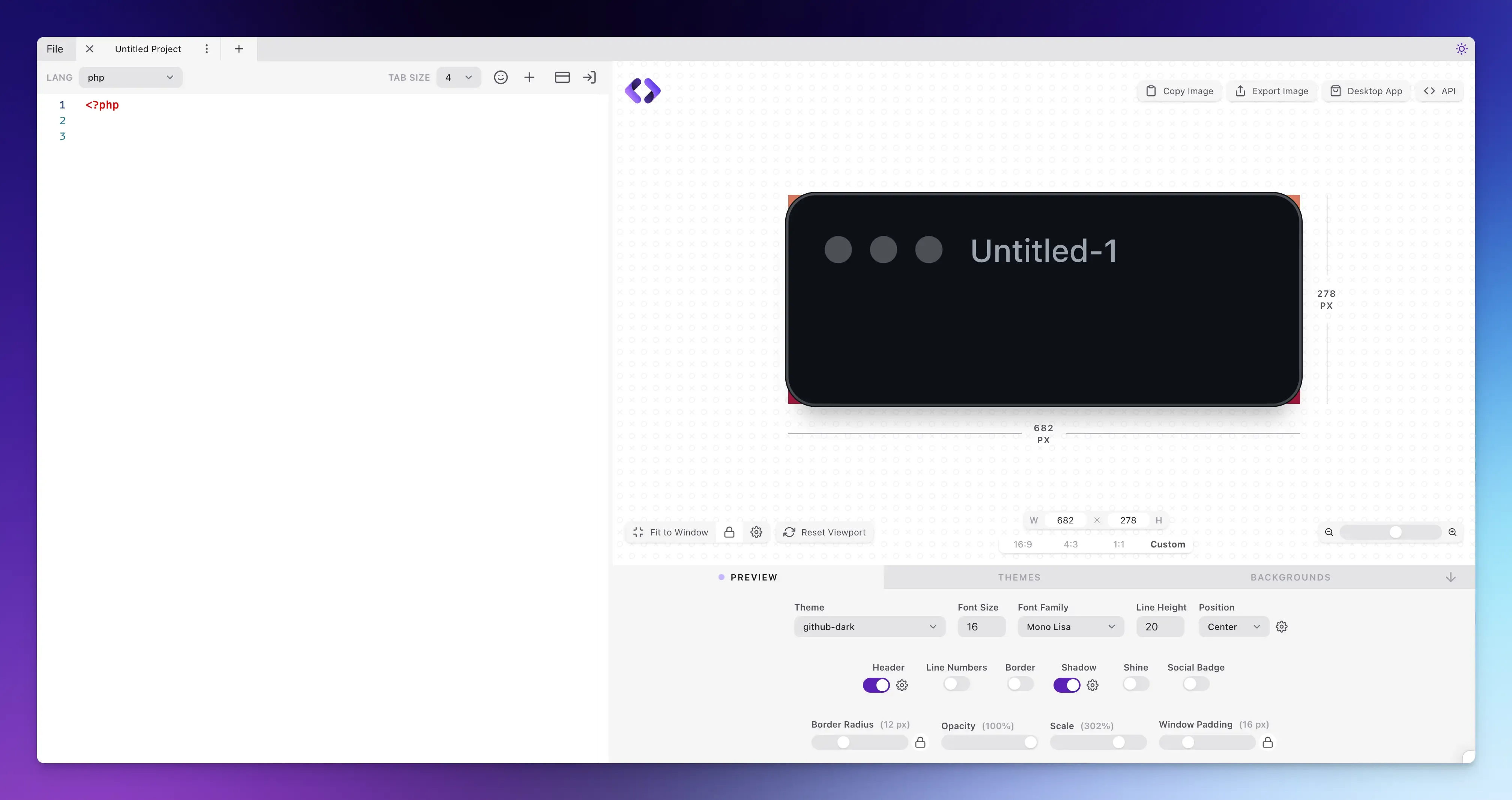
Task: Open Shadow settings gear icon
Action: pyautogui.click(x=1092, y=685)
